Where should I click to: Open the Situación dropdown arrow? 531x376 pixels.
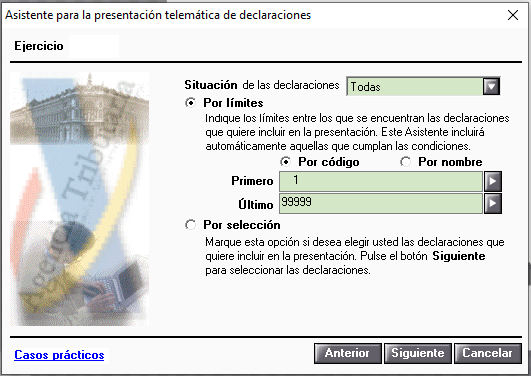491,86
